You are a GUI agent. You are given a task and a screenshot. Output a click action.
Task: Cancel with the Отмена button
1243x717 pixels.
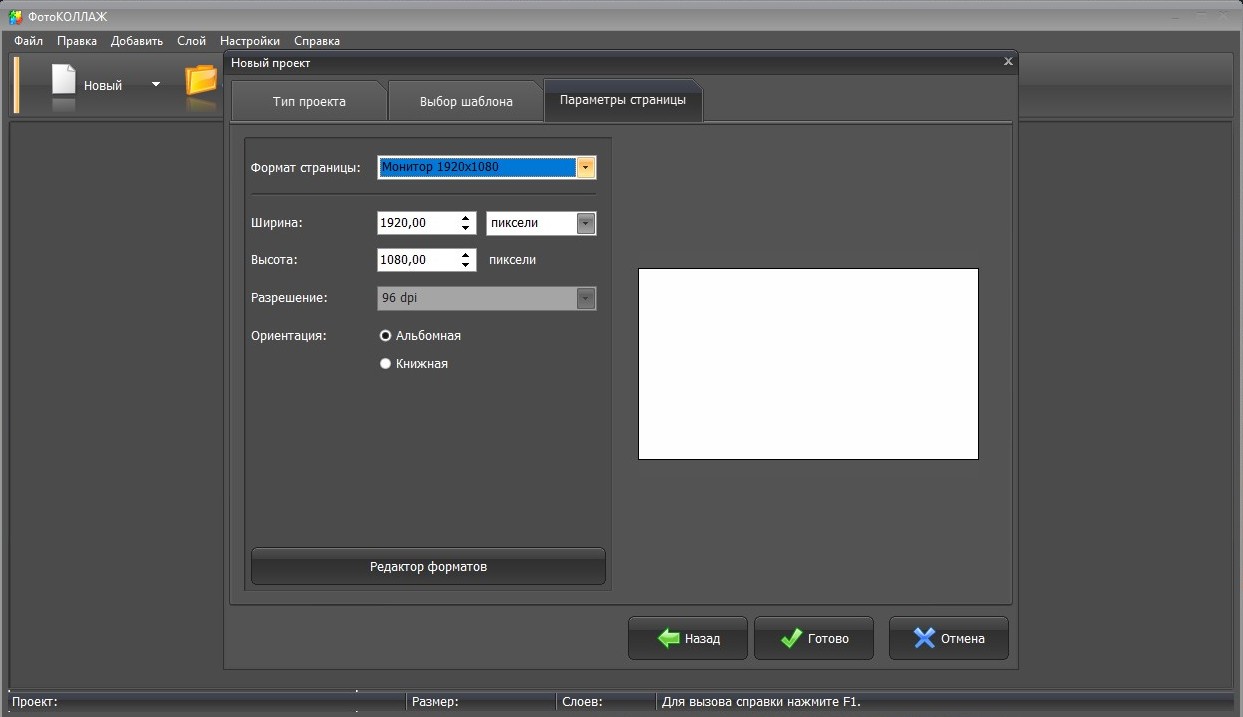click(x=949, y=638)
